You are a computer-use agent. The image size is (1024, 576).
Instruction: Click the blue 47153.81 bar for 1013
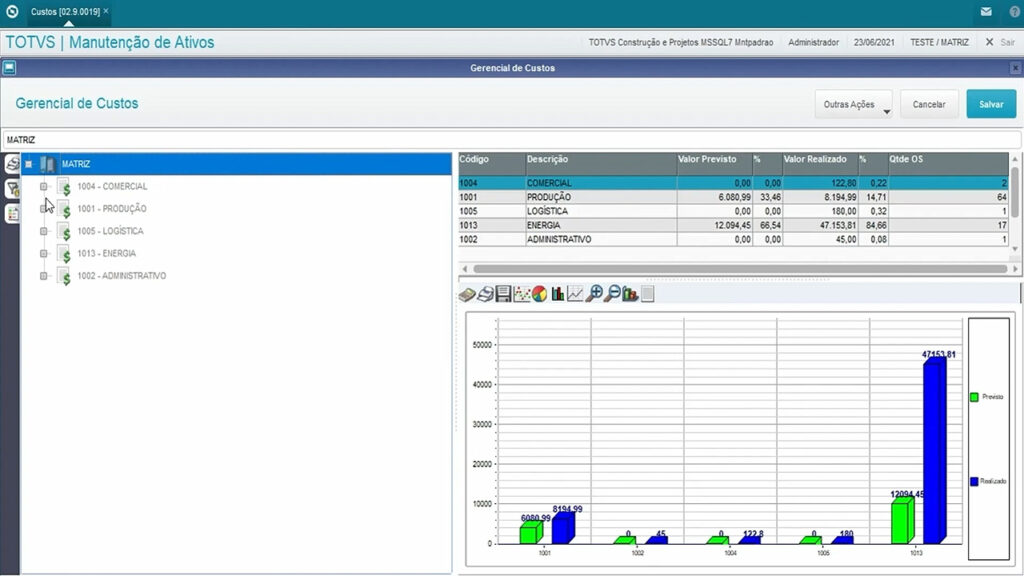pos(935,451)
